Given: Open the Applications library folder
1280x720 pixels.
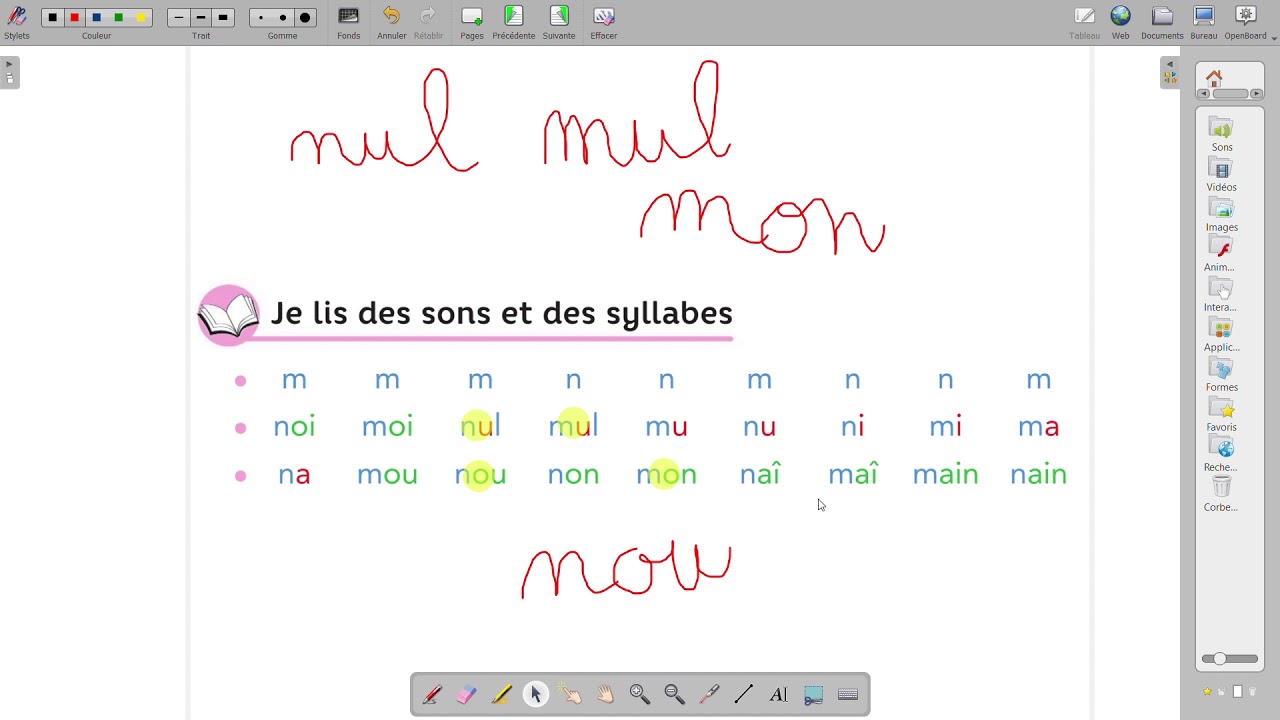Looking at the screenshot, I should point(1221,335).
